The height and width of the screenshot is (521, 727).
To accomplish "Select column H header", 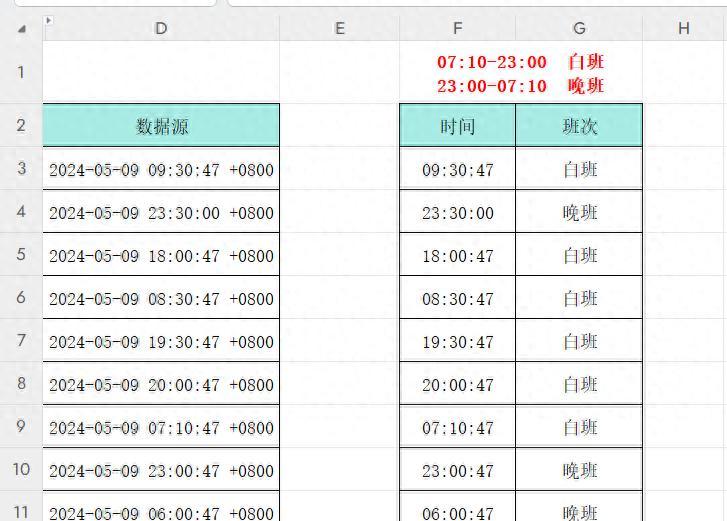I will coord(684,28).
